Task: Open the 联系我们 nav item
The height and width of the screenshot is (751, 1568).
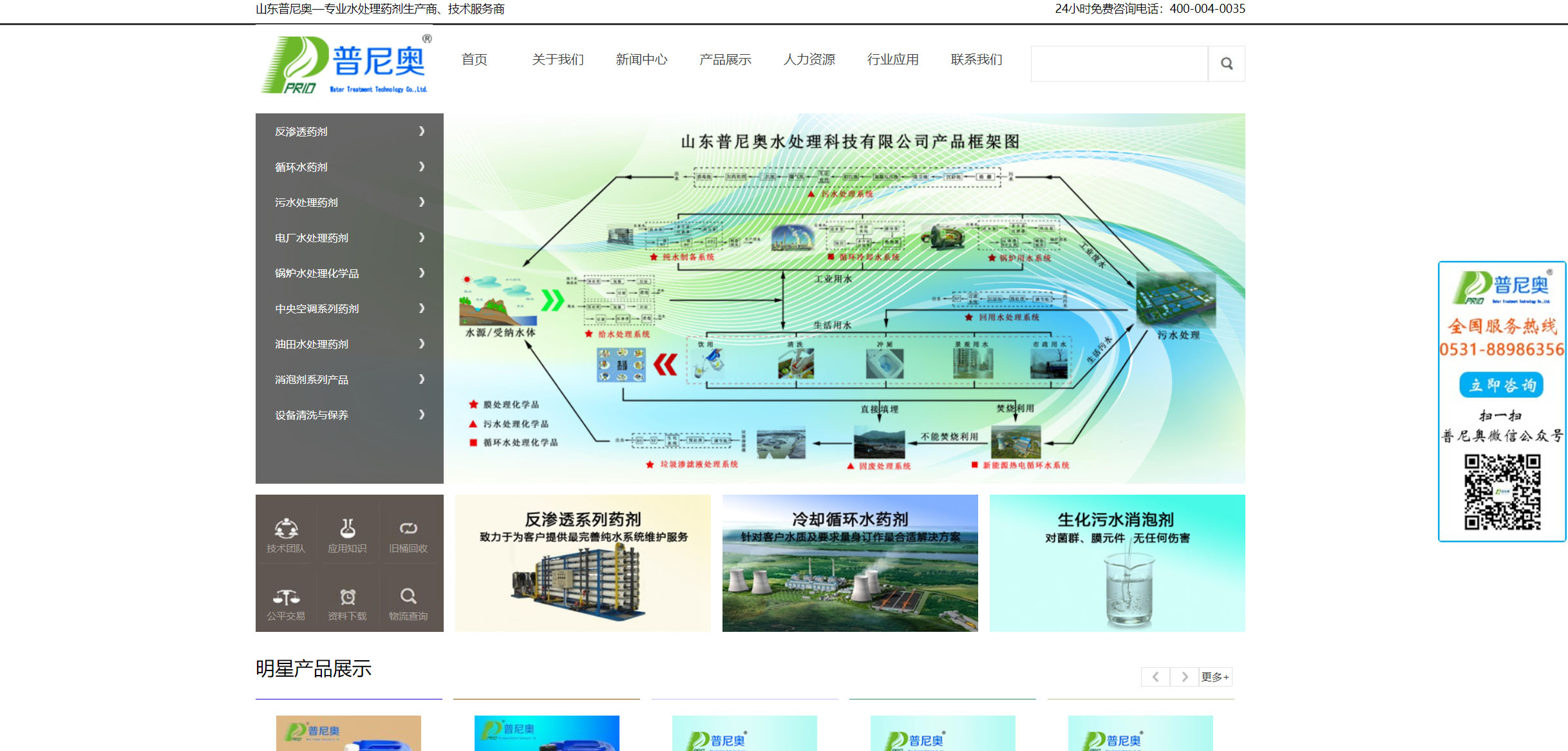Action: tap(977, 59)
